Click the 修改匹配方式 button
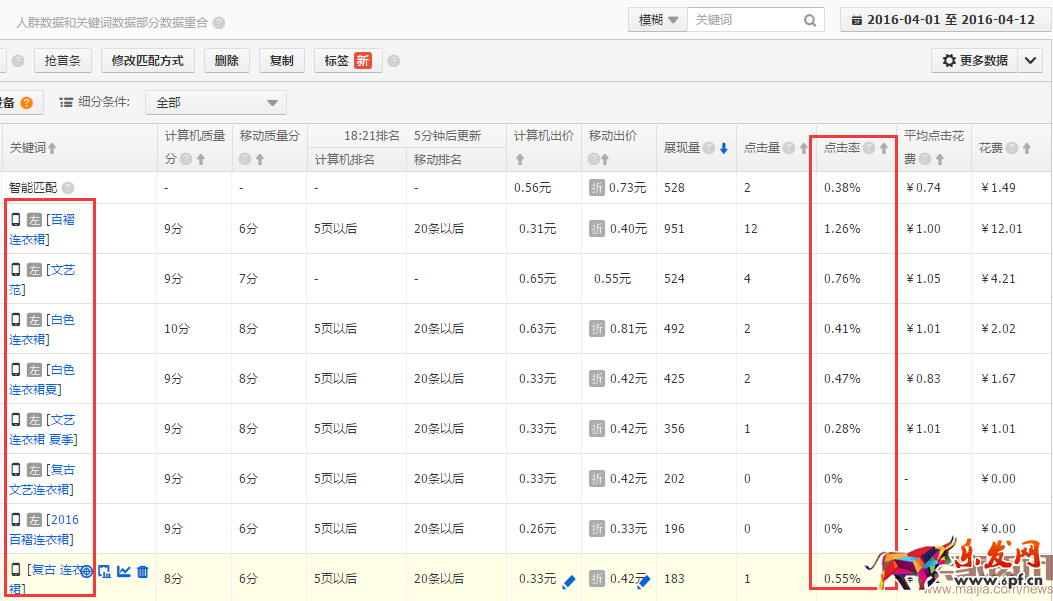The width and height of the screenshot is (1053, 601). [148, 61]
